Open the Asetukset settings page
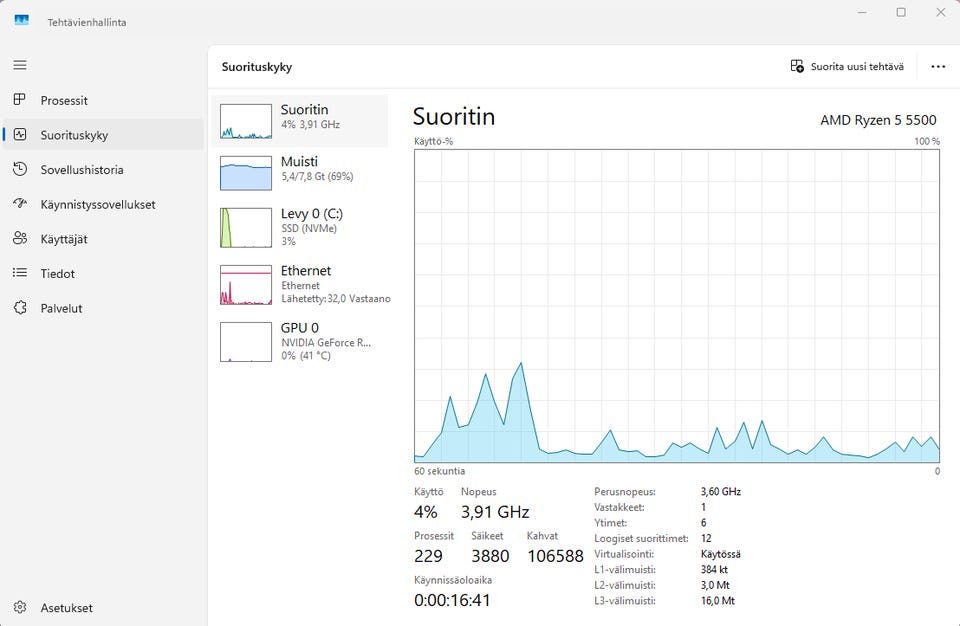Screen dimensions: 960x626 pyautogui.click(x=103, y=608)
